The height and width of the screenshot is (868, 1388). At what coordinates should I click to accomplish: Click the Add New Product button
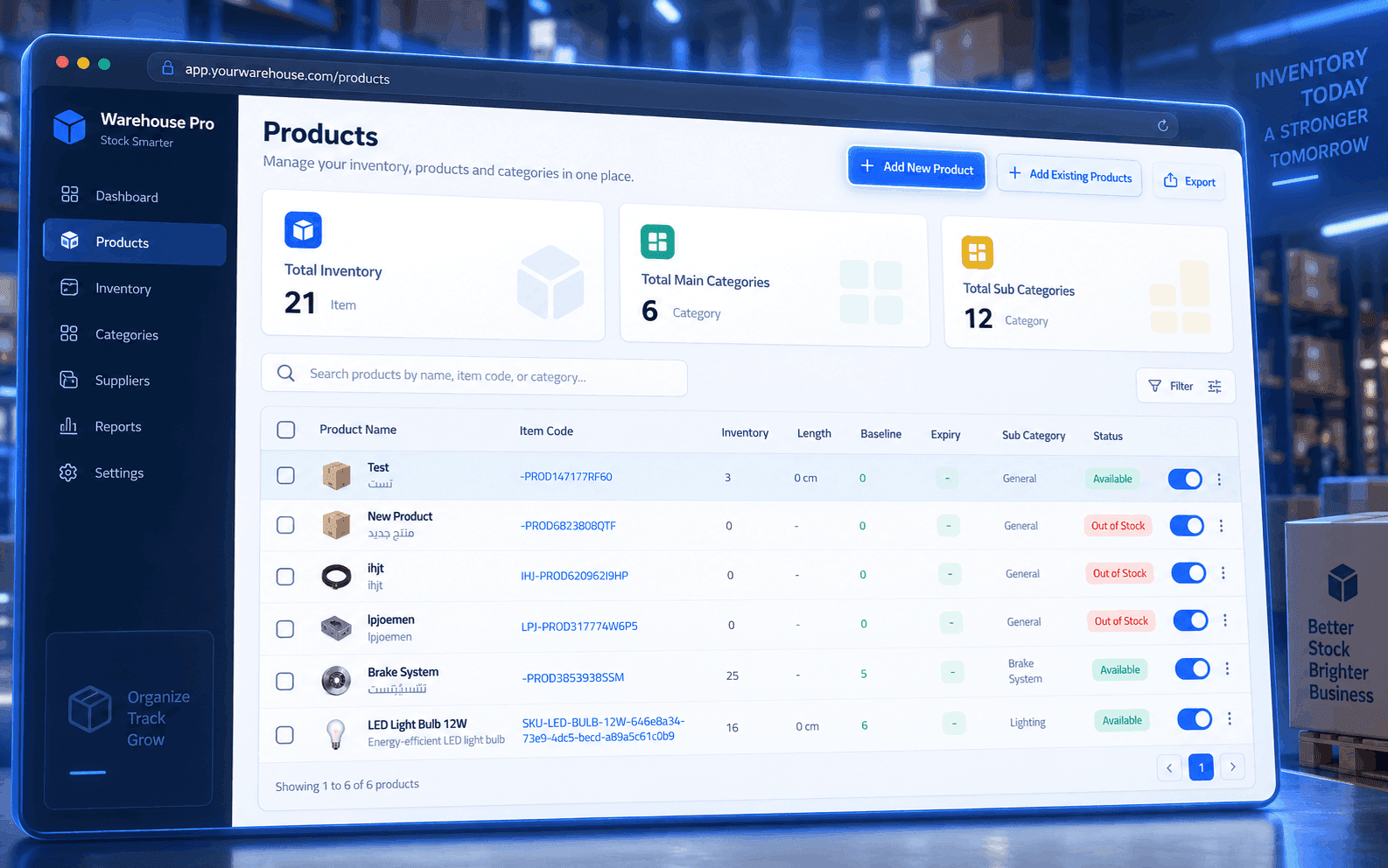pyautogui.click(x=916, y=167)
